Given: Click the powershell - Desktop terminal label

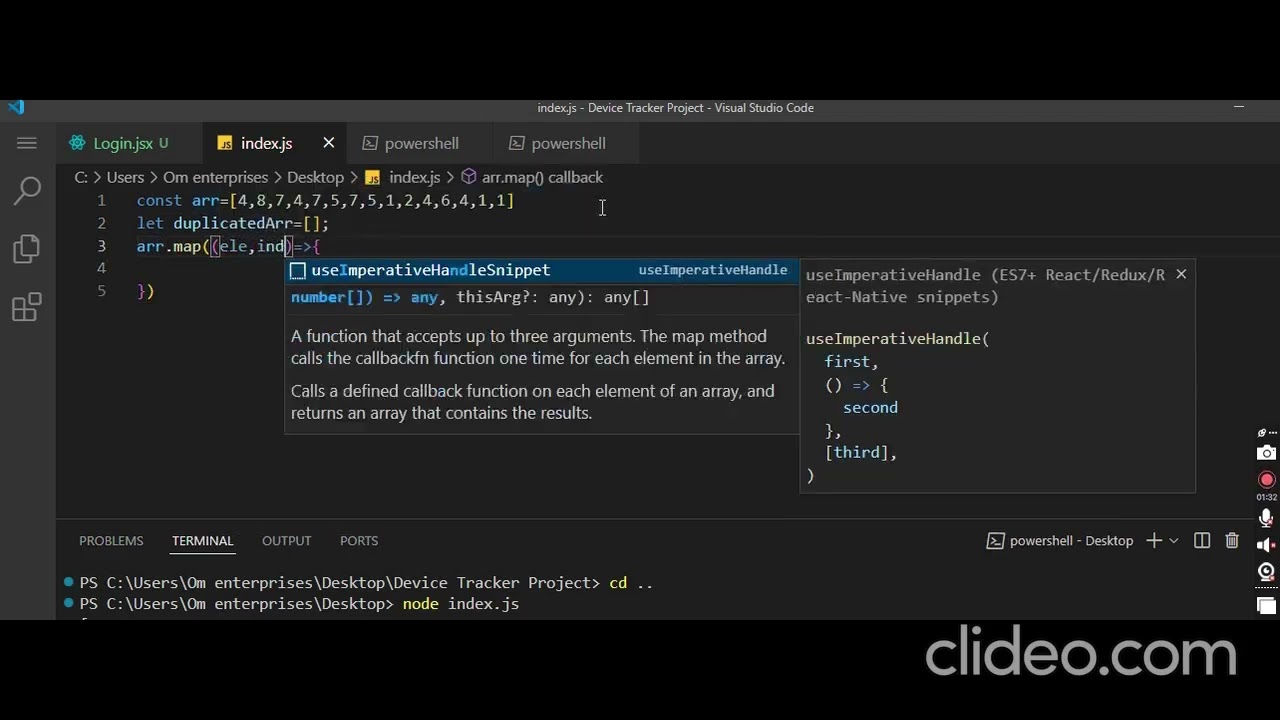Looking at the screenshot, I should tap(1060, 540).
